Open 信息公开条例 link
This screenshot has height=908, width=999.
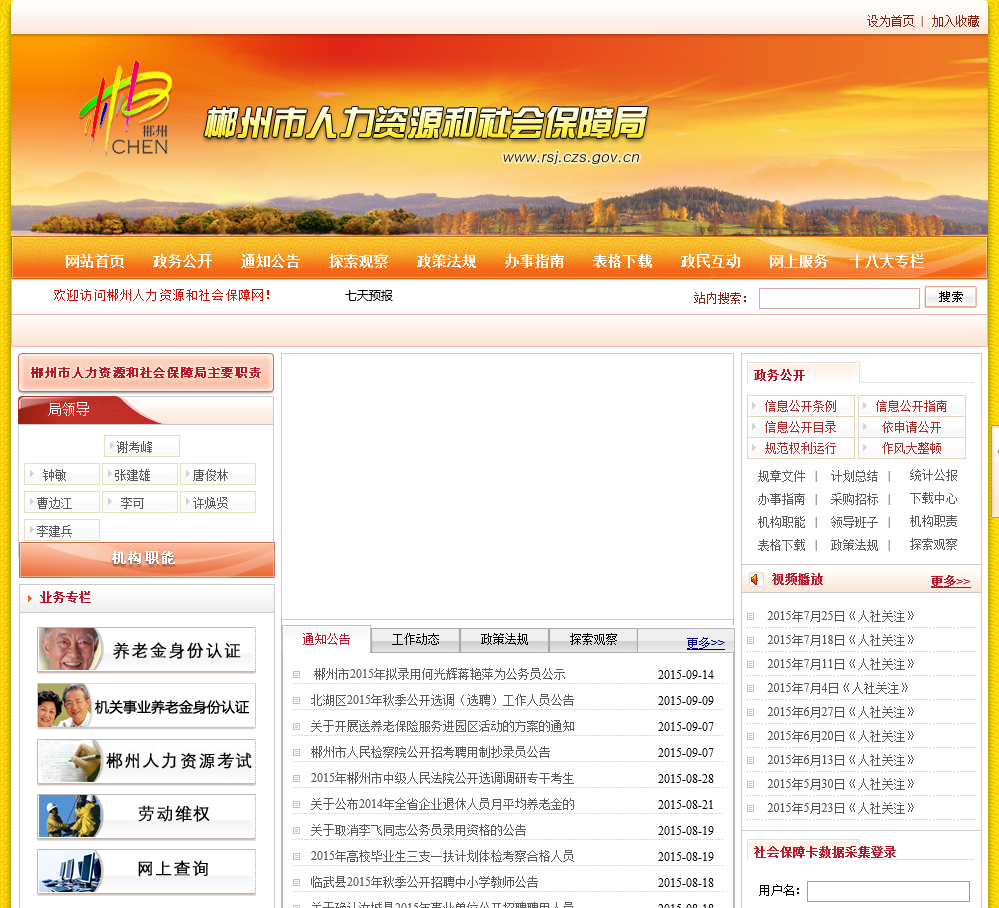(x=800, y=407)
